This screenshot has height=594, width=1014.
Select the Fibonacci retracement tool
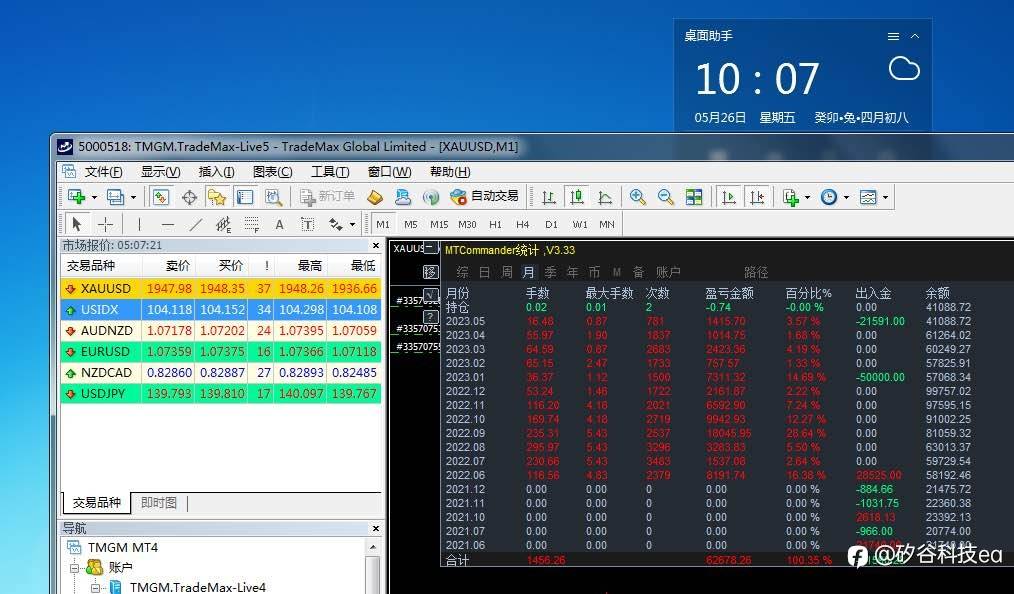pyautogui.click(x=252, y=224)
